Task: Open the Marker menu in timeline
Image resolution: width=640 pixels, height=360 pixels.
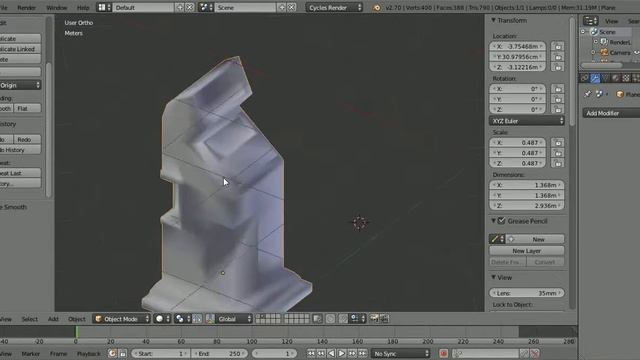Action: tap(31, 353)
